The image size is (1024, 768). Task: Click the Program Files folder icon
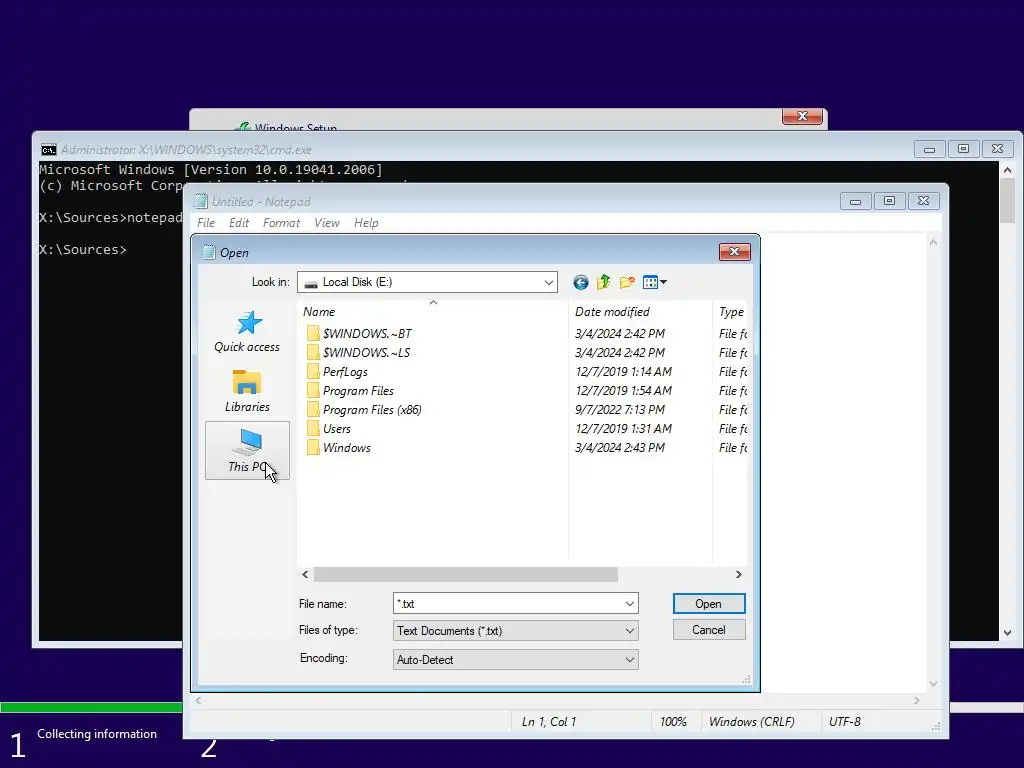click(x=313, y=391)
